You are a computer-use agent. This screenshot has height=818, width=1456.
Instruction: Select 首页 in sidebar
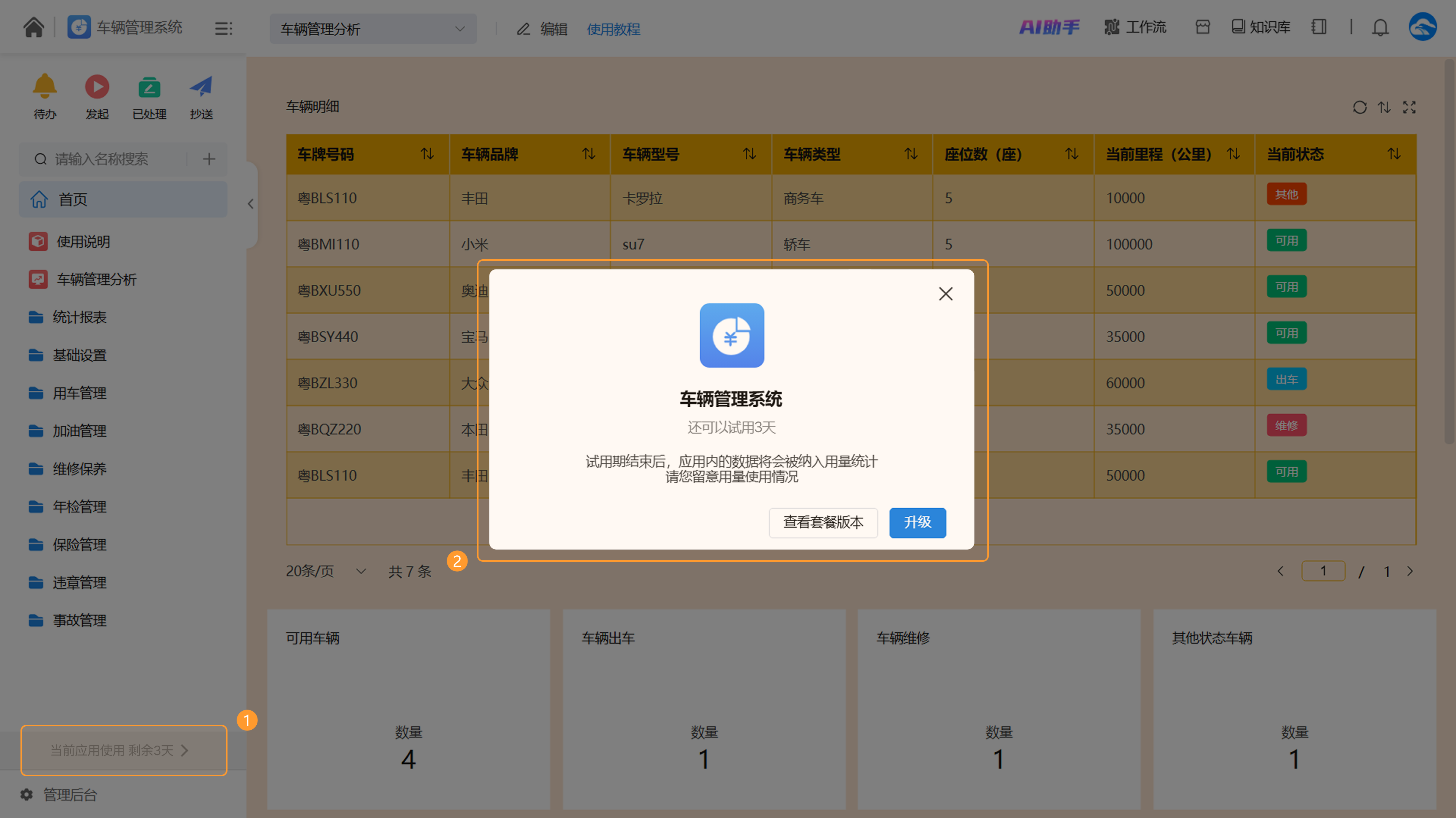coord(124,199)
